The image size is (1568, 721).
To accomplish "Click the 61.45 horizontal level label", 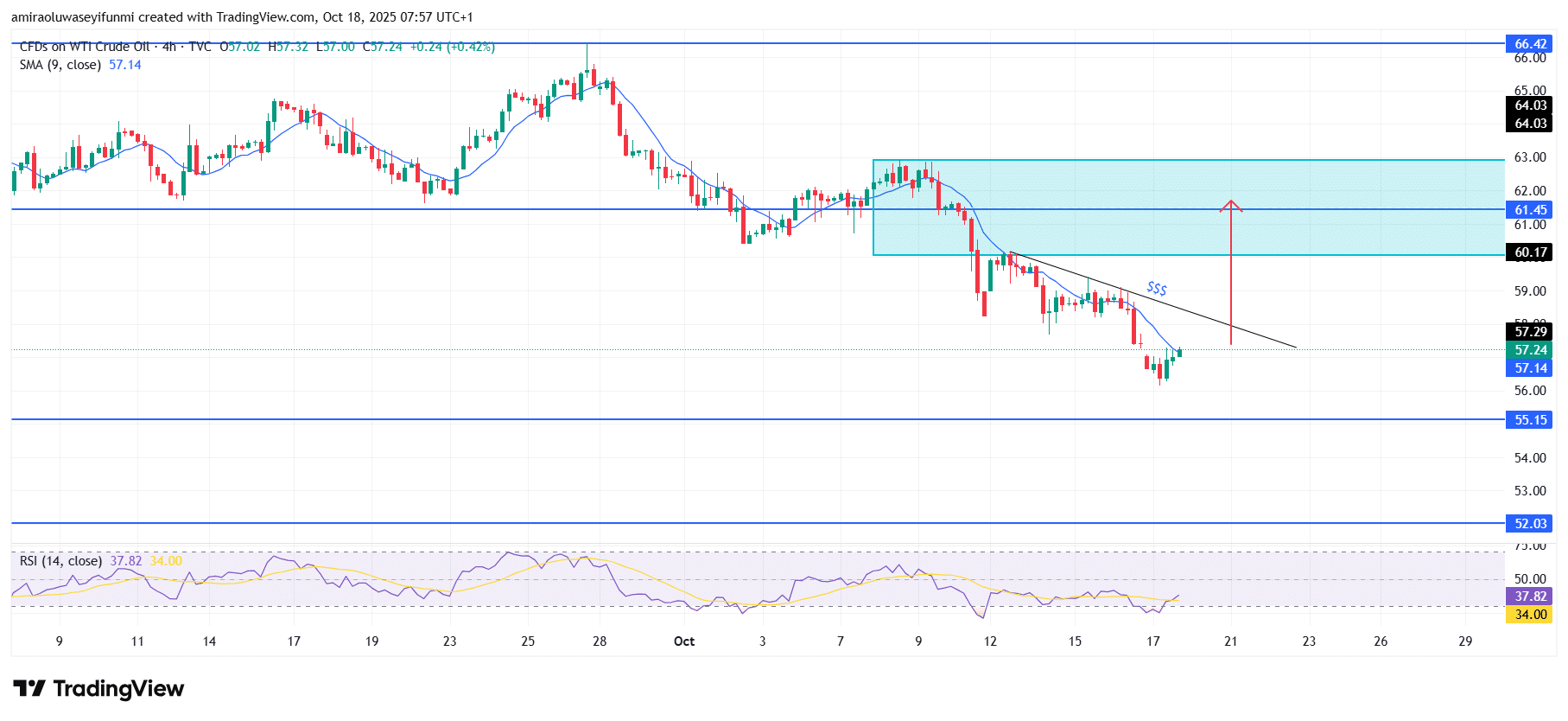I will pos(1529,210).
